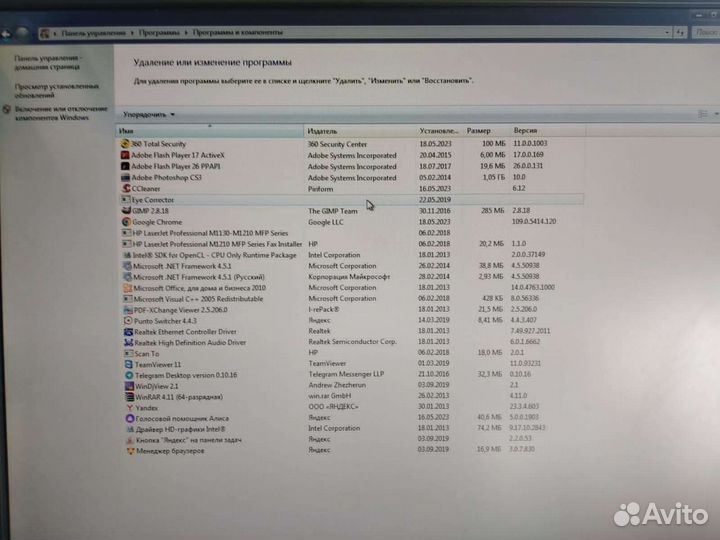This screenshot has height=540, width=720.
Task: Click the publisher cell "Realtek Semiconductor Corp."
Action: coord(353,341)
